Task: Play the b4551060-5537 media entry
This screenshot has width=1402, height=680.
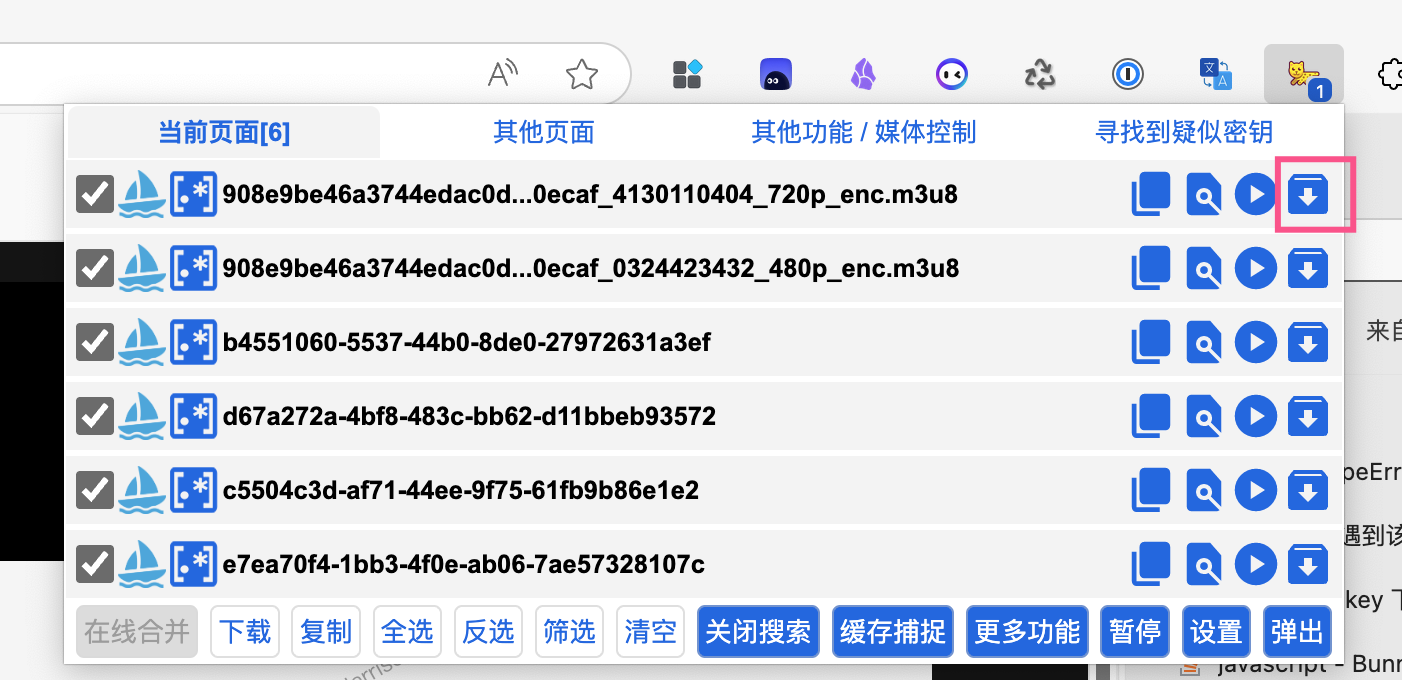Action: click(1255, 342)
